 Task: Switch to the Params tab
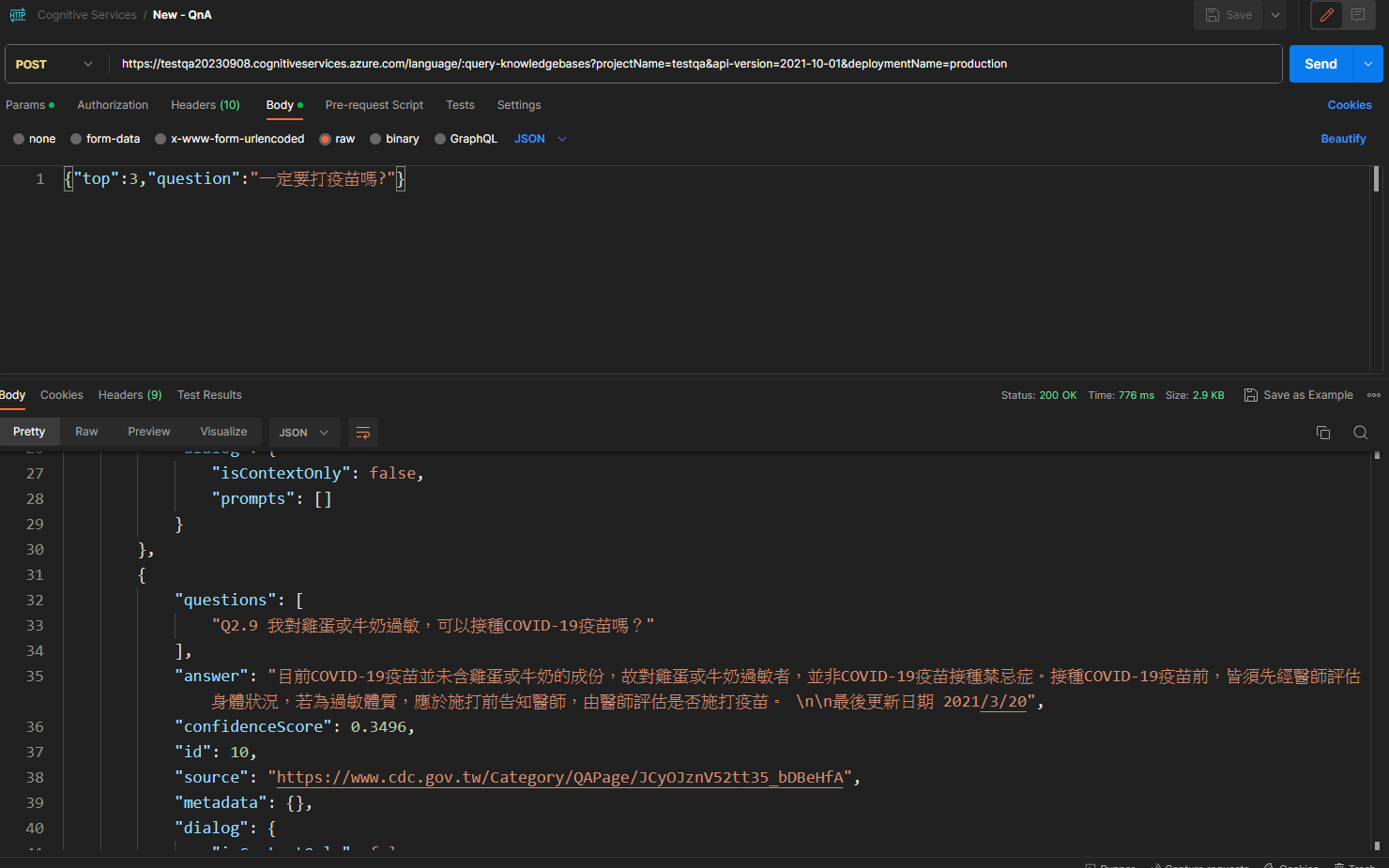pyautogui.click(x=30, y=105)
